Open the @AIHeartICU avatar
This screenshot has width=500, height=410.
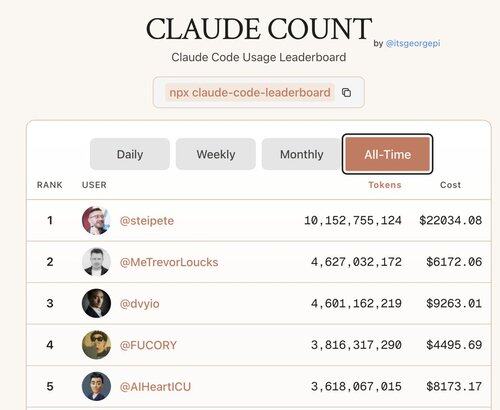tap(96, 386)
